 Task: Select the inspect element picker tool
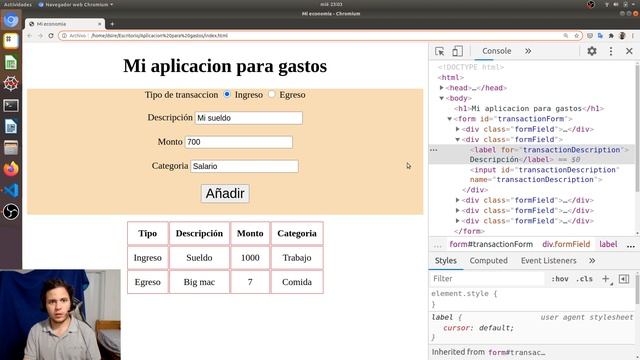[440, 51]
